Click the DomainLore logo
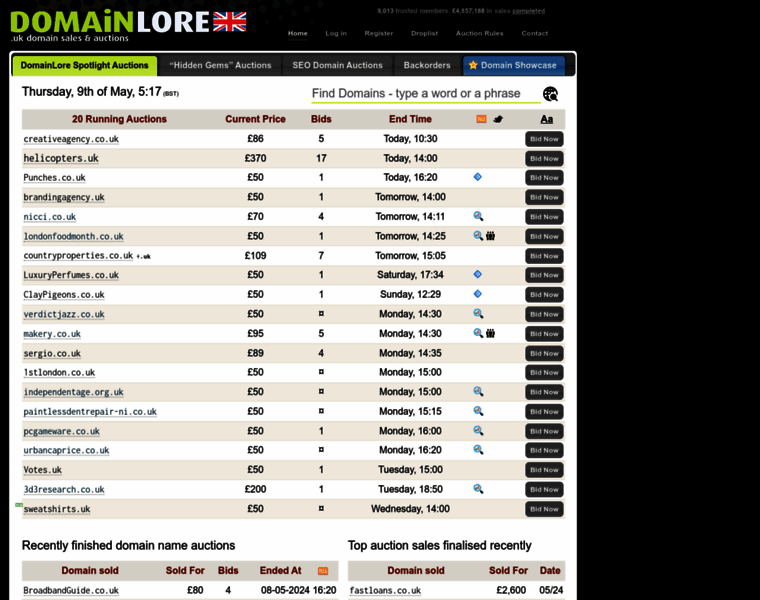The width and height of the screenshot is (760, 600). click(x=128, y=25)
